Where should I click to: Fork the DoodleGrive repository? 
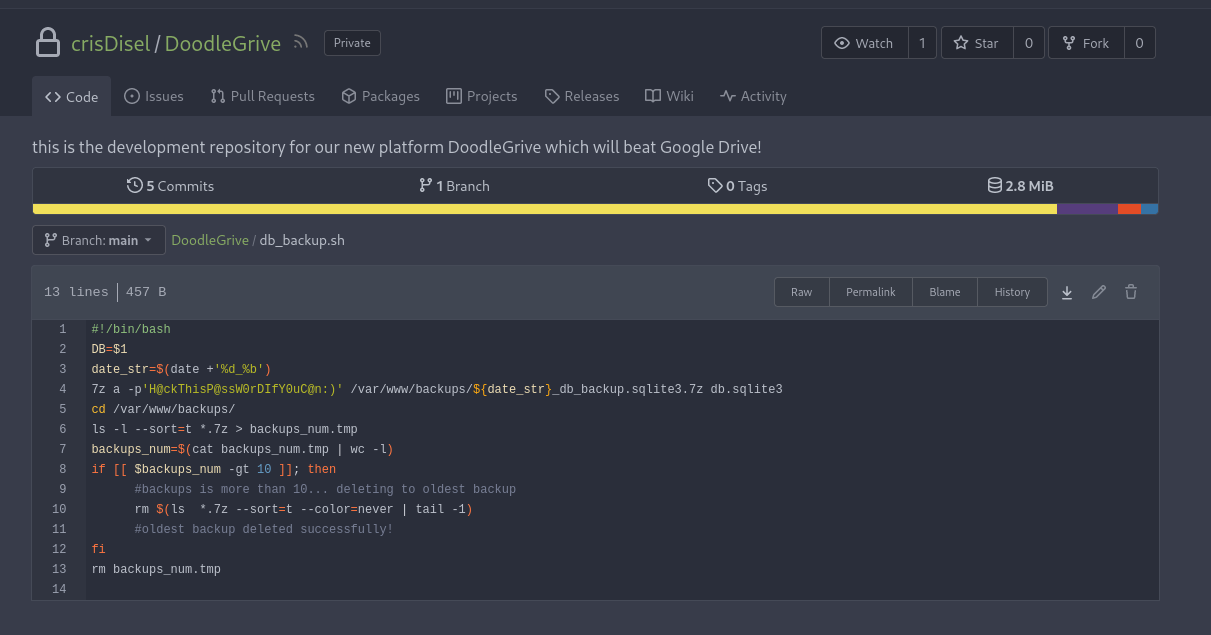1085,43
